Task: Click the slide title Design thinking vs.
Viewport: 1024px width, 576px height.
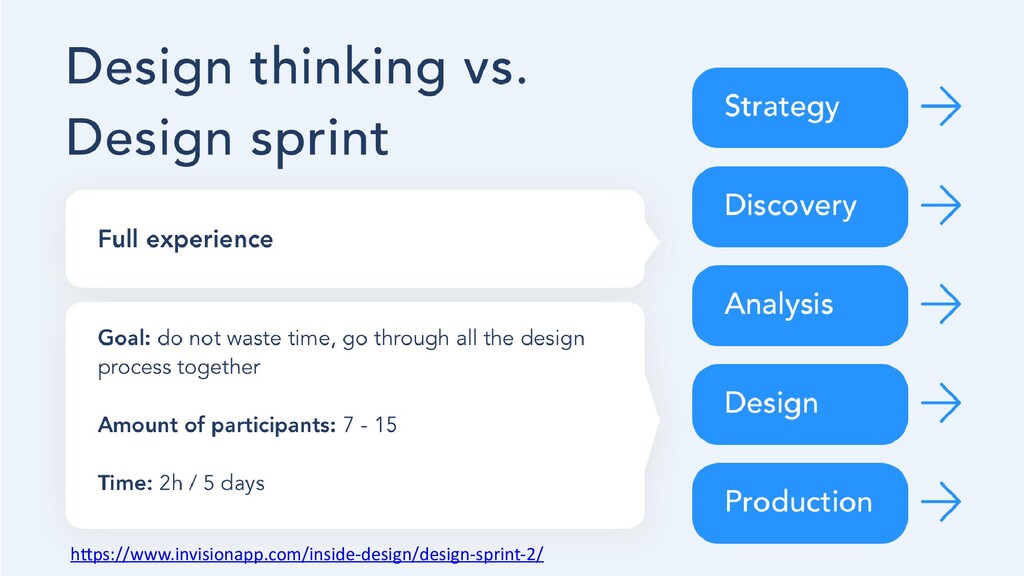Action: point(296,69)
